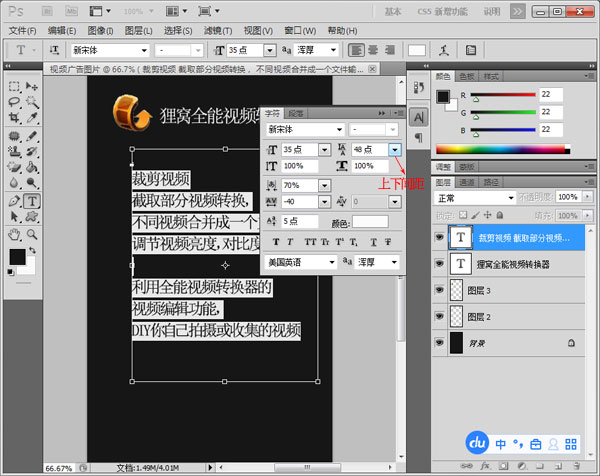Viewport: 600px width, 476px height.
Task: Toggle text orientation in options bar
Action: pos(54,50)
